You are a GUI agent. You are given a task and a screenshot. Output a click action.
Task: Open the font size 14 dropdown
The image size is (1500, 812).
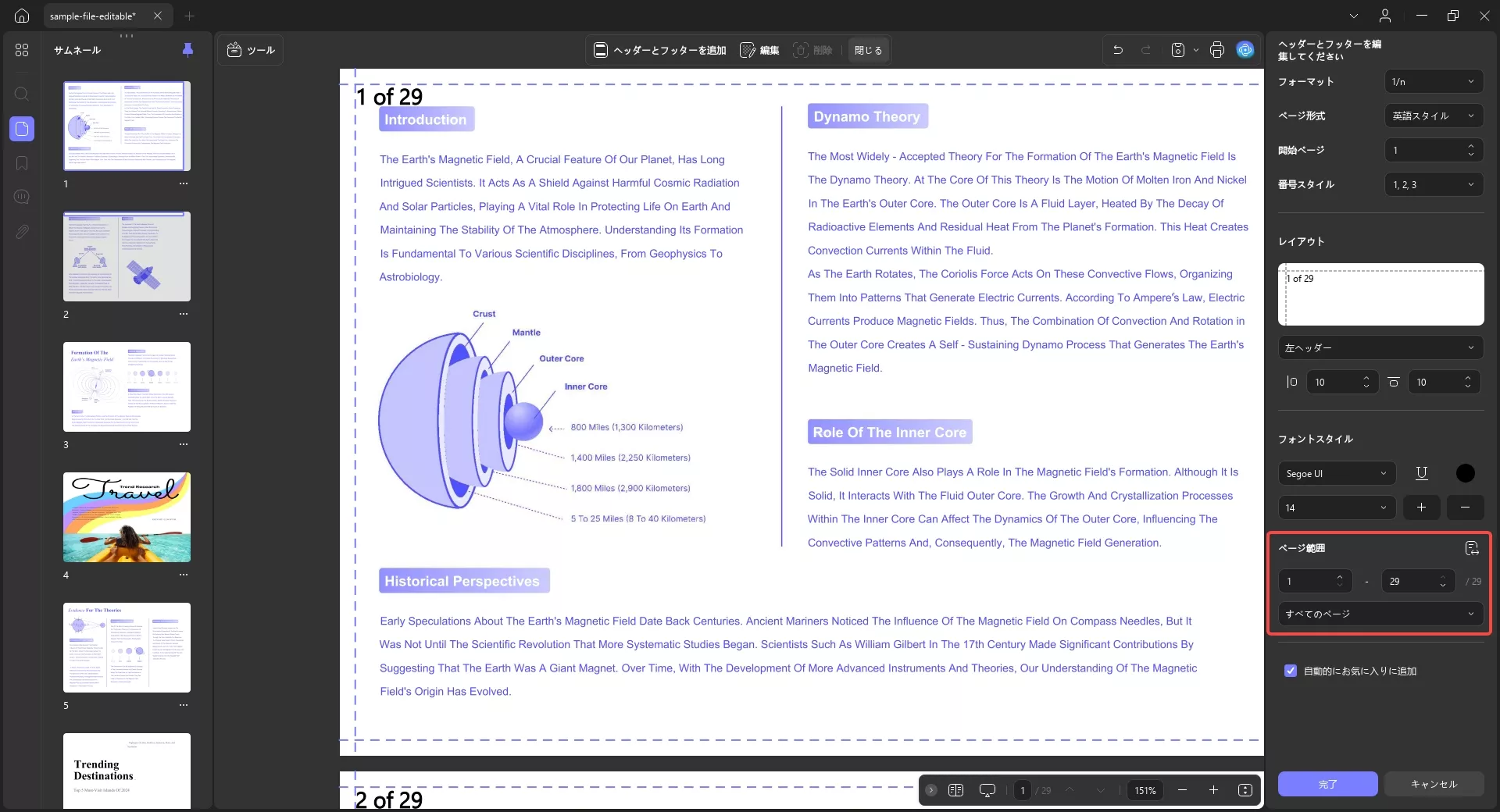1337,507
